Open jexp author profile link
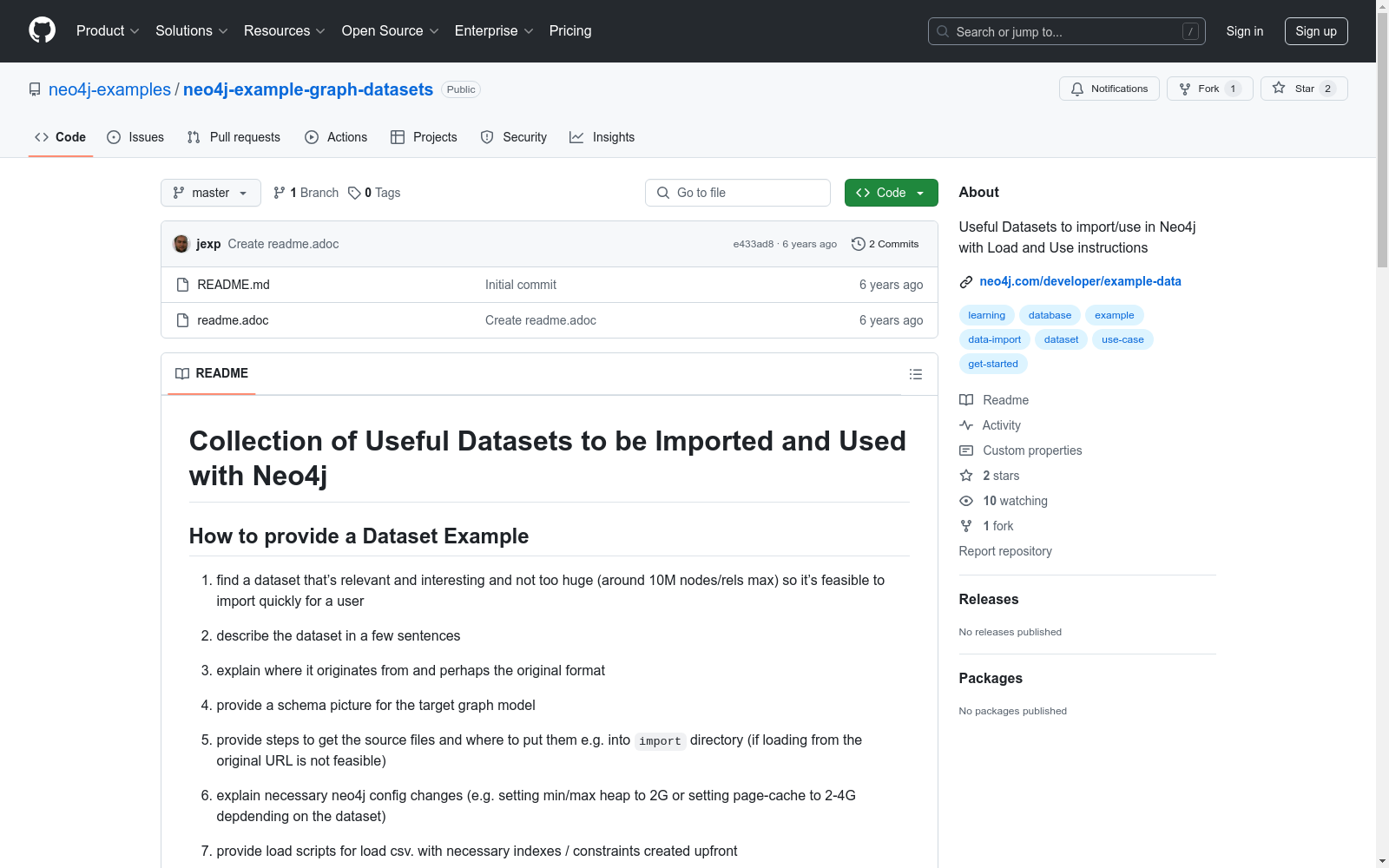This screenshot has height=868, width=1389. click(x=208, y=244)
